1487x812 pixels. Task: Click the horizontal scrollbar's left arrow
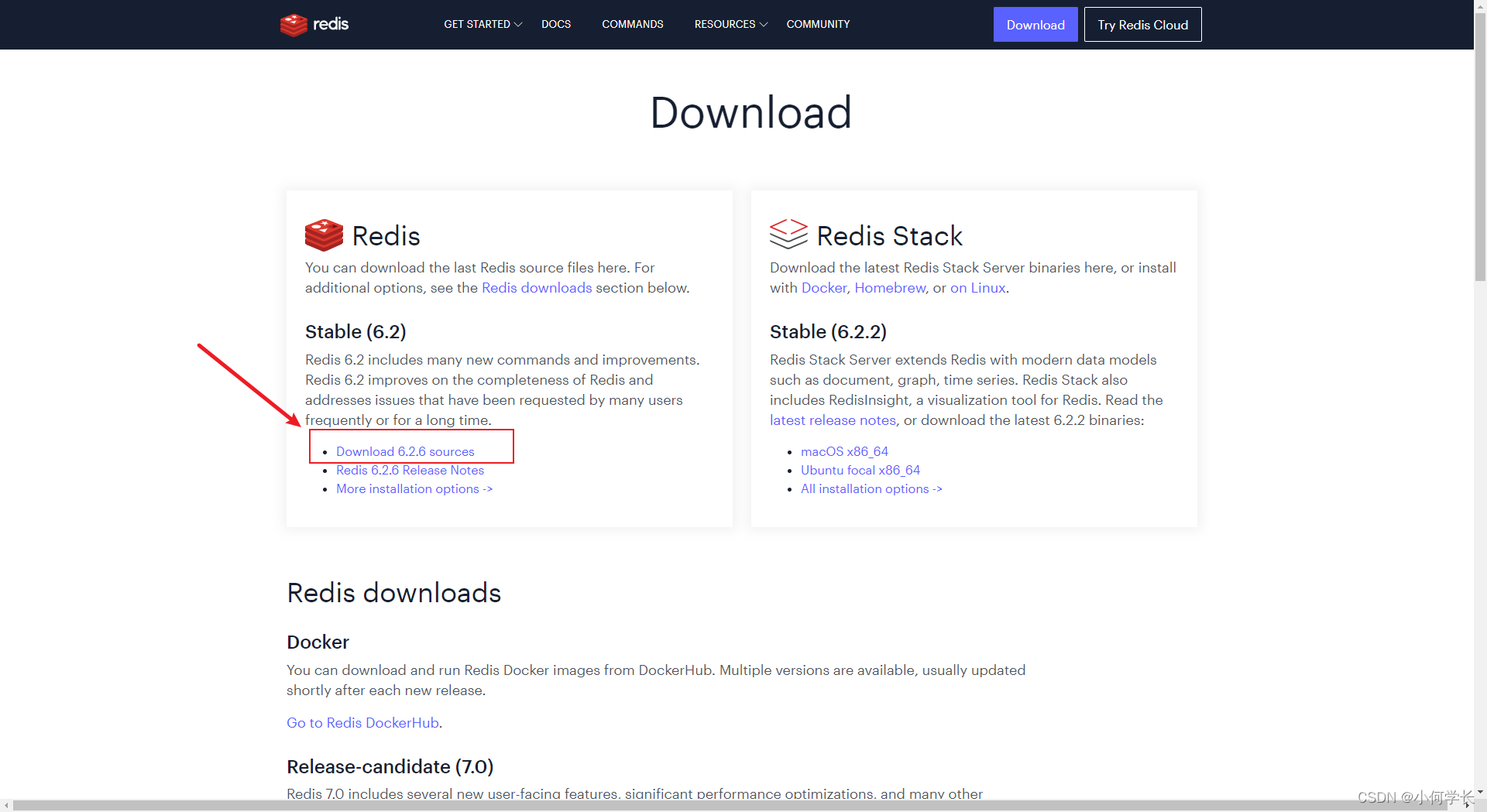(6, 805)
